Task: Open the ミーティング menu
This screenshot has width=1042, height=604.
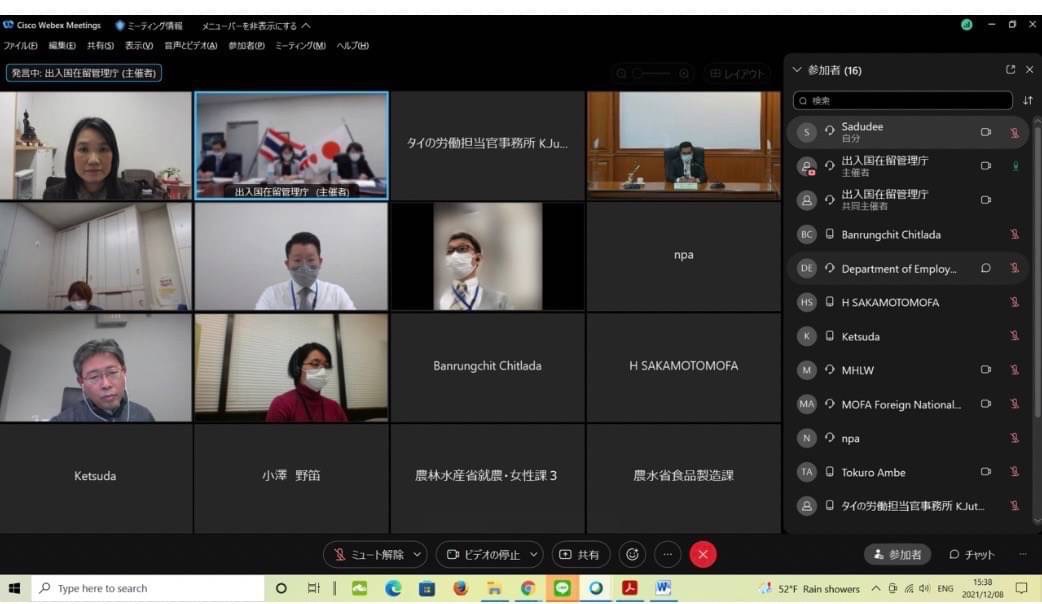Action: pos(300,46)
